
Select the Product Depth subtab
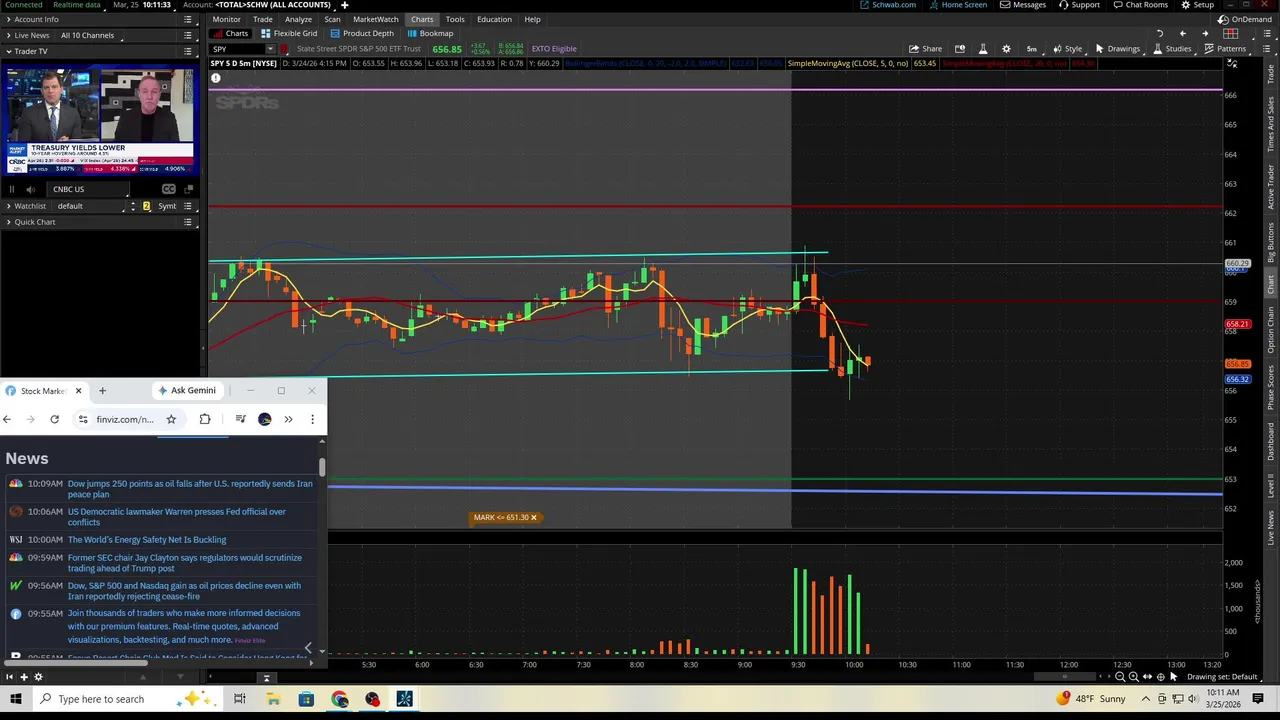[362, 33]
